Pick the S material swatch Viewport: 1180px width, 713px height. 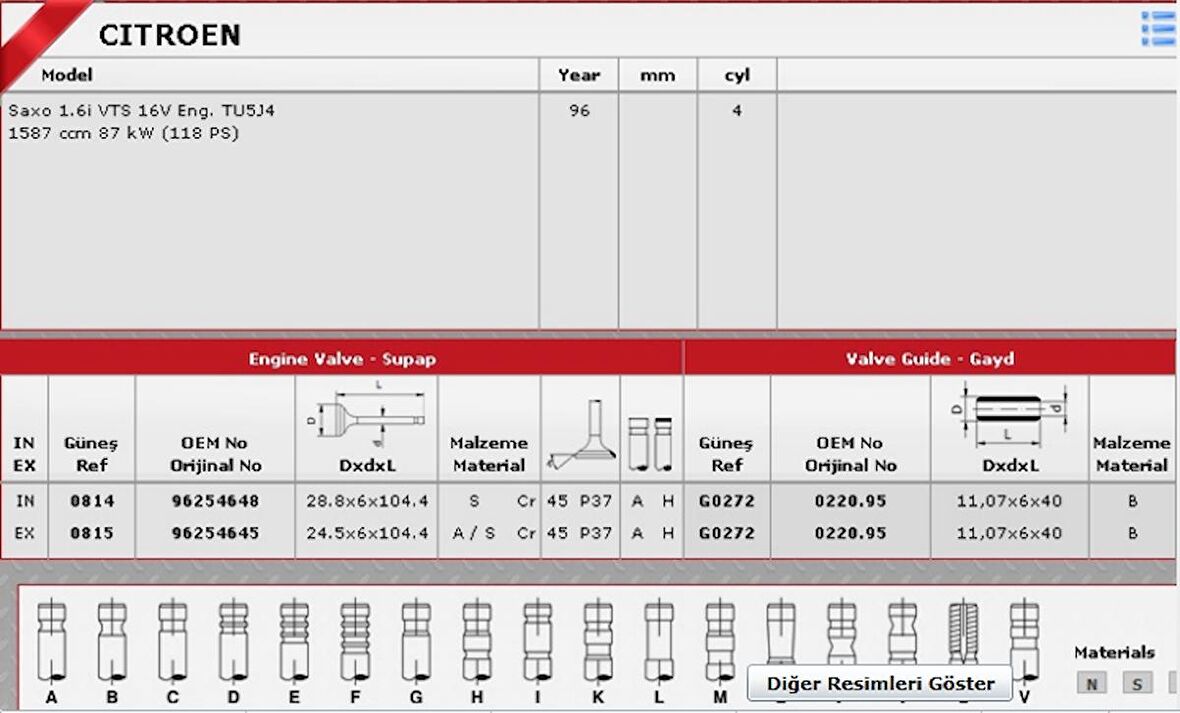point(1137,684)
